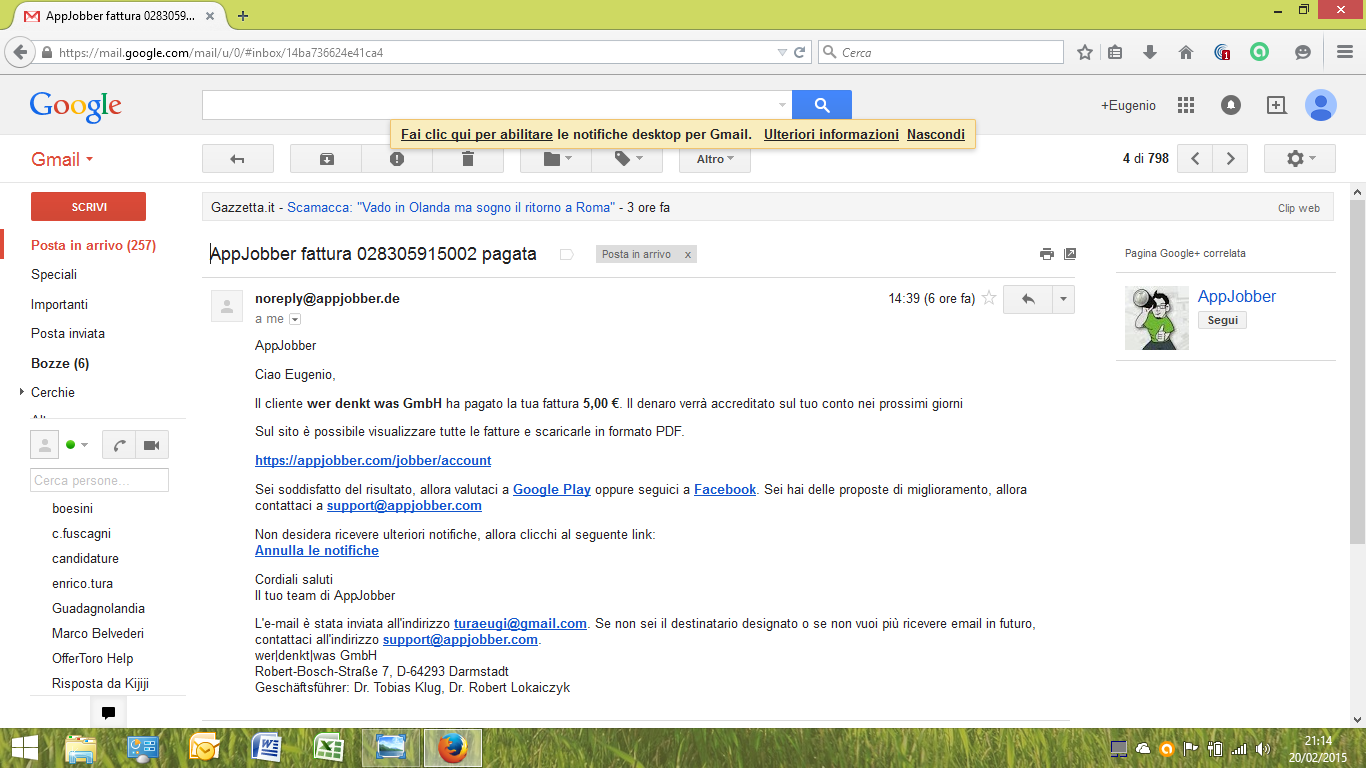Focus the Firefox Cerca search box
This screenshot has height=768, width=1366.
tap(940, 52)
